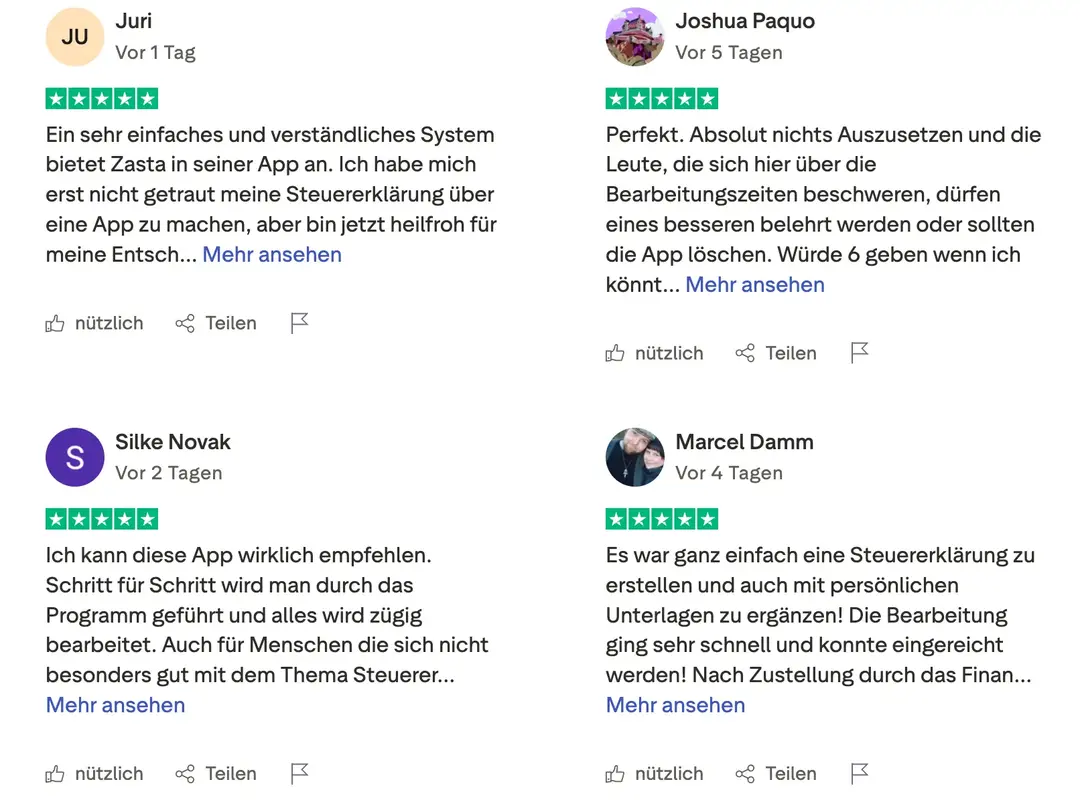Open Joshua Paquo's profile picture

(x=635, y=37)
